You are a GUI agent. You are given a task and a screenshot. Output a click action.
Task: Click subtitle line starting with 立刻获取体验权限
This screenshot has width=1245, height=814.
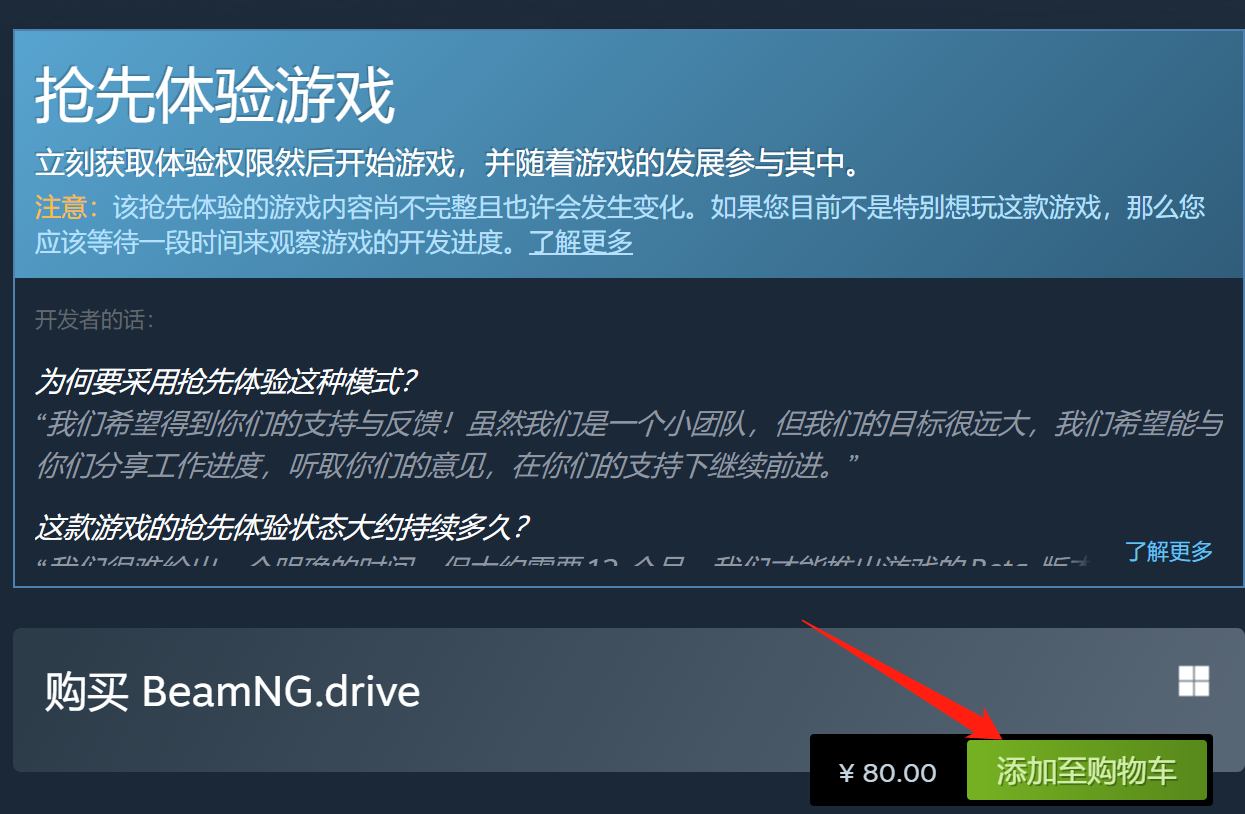click(x=448, y=163)
